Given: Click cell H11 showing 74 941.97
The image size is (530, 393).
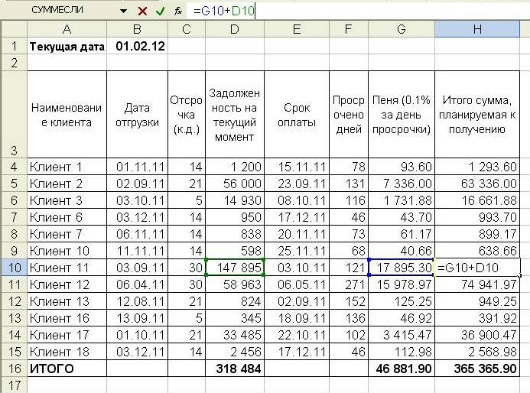Looking at the screenshot, I should click(477, 285).
